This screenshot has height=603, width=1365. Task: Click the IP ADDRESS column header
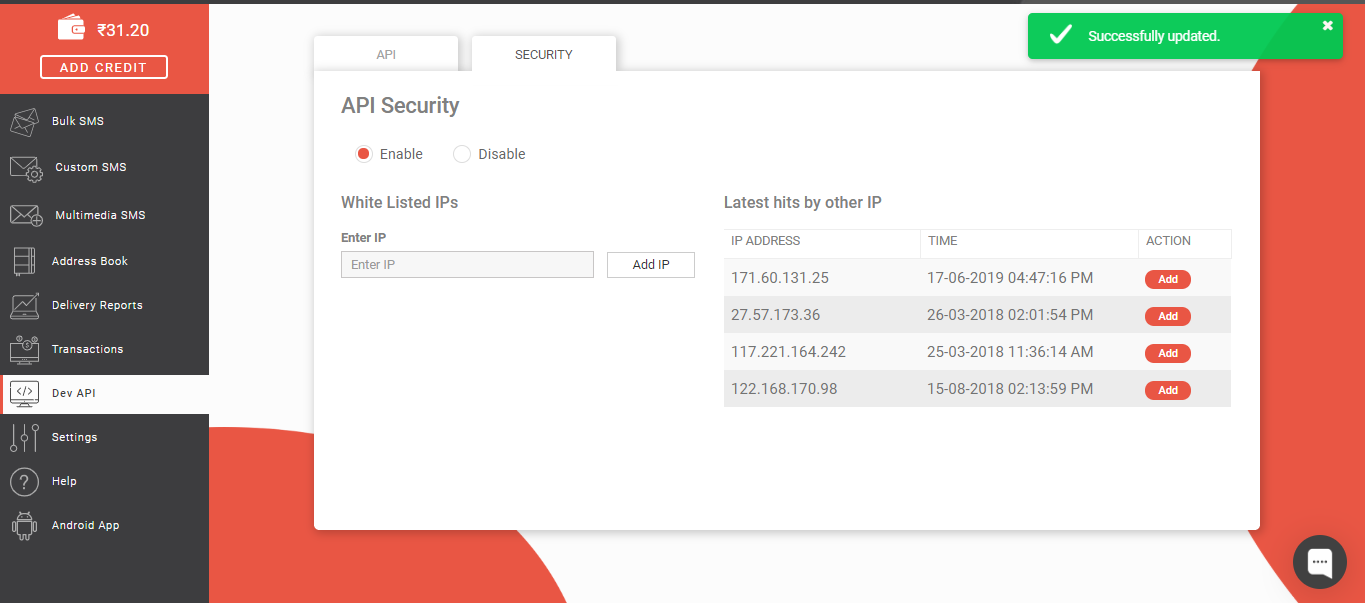766,241
